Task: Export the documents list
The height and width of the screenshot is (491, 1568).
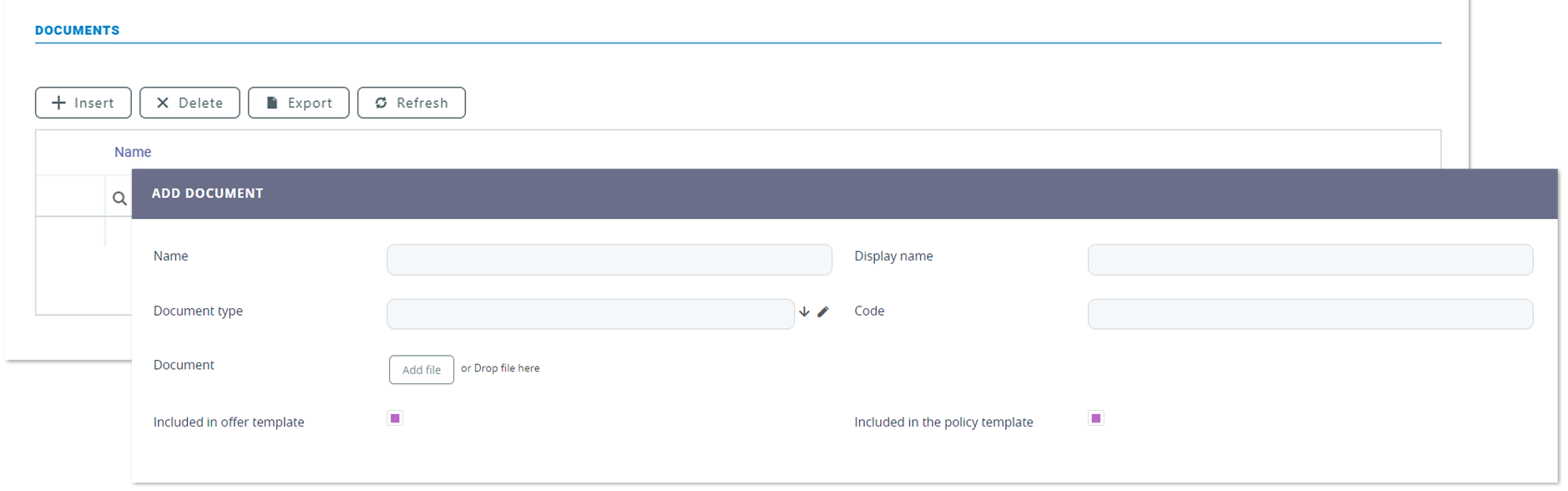Action: 298,103
